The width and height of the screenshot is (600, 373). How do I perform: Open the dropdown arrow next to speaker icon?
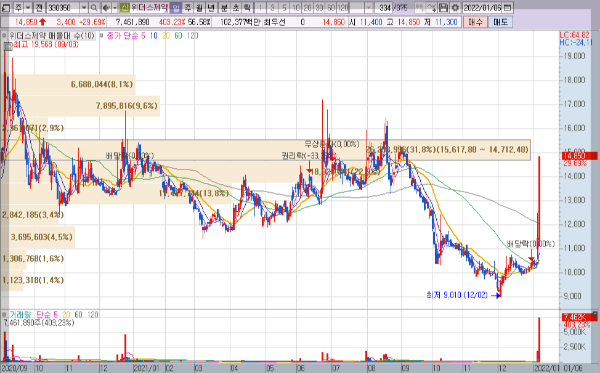(114, 7)
